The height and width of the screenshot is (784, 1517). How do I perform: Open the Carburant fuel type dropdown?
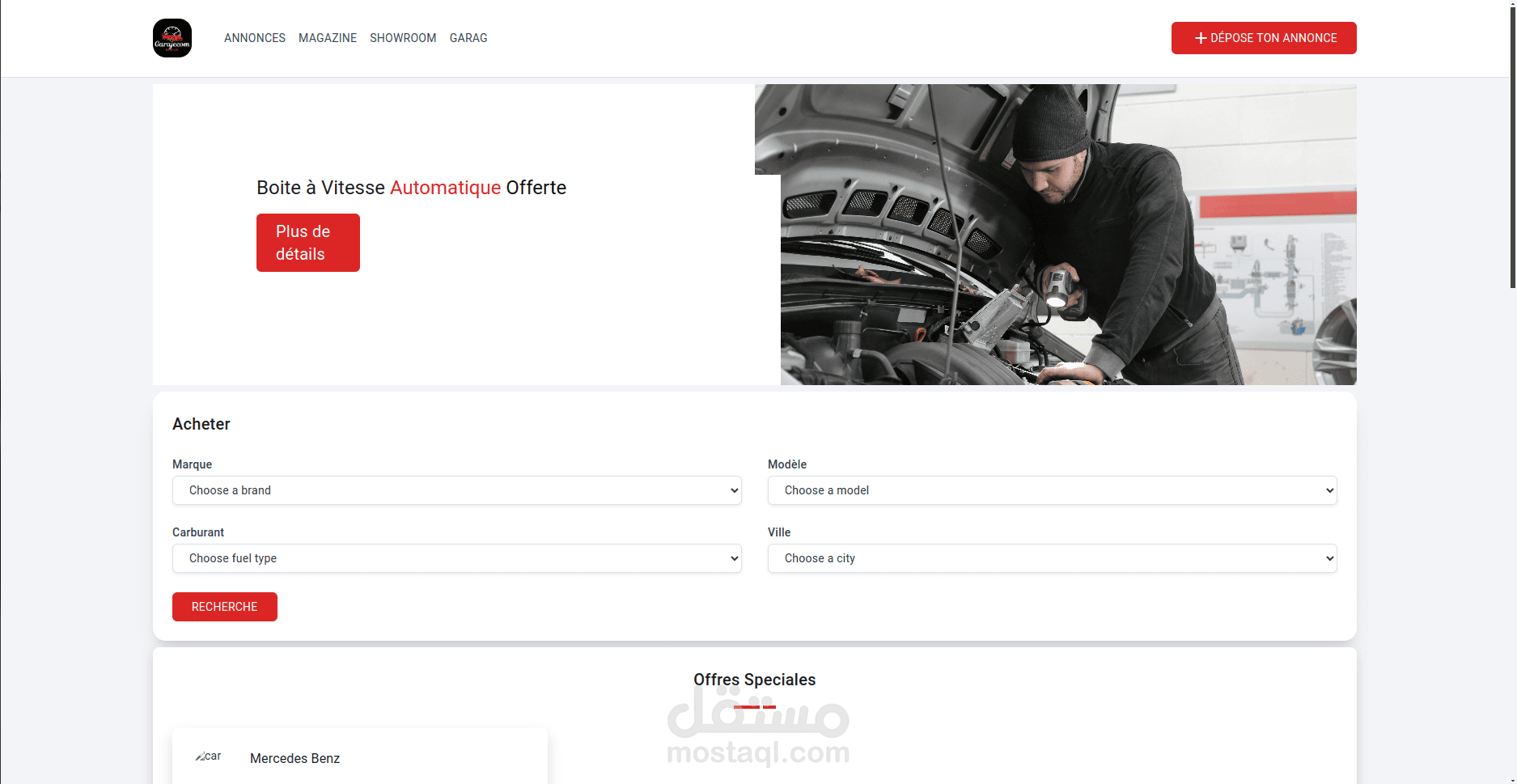pyautogui.click(x=457, y=558)
